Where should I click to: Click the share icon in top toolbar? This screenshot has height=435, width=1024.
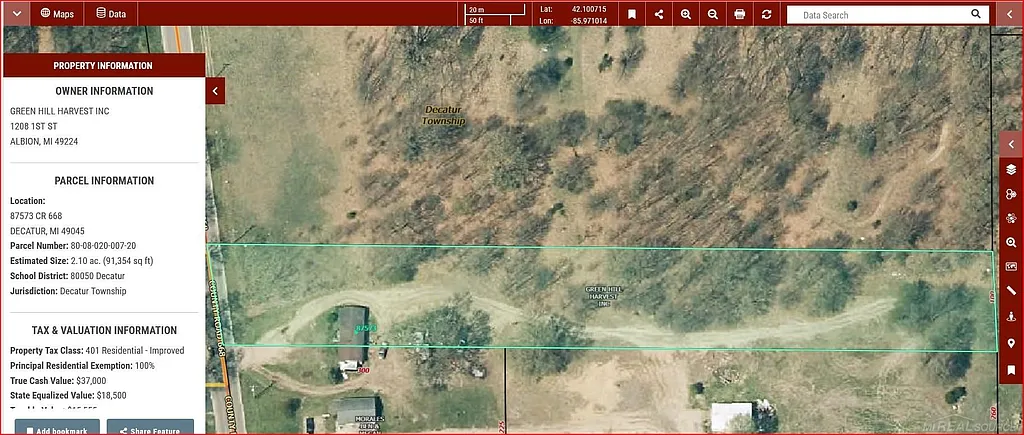(x=659, y=14)
